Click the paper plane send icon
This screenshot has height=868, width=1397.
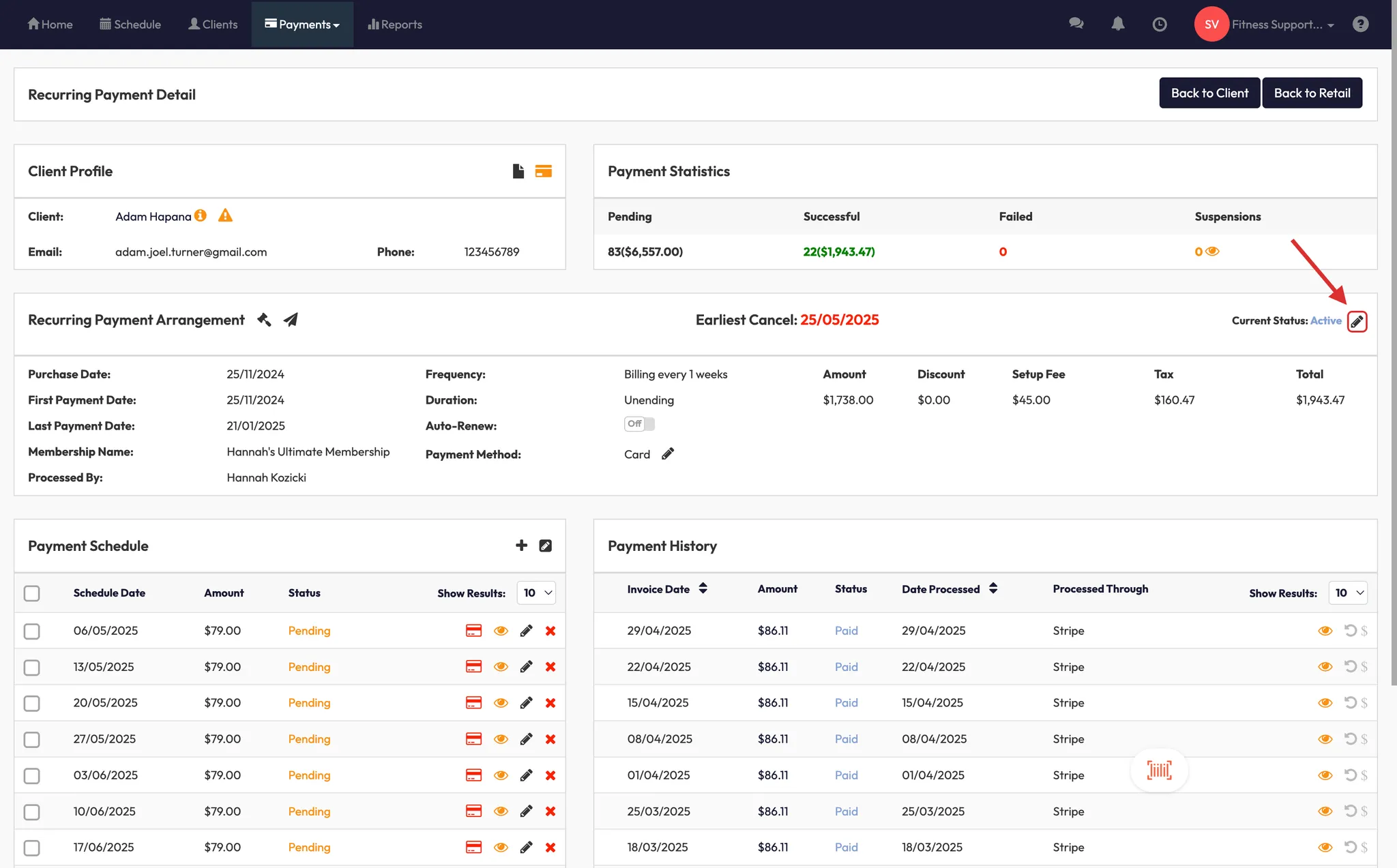tap(291, 319)
